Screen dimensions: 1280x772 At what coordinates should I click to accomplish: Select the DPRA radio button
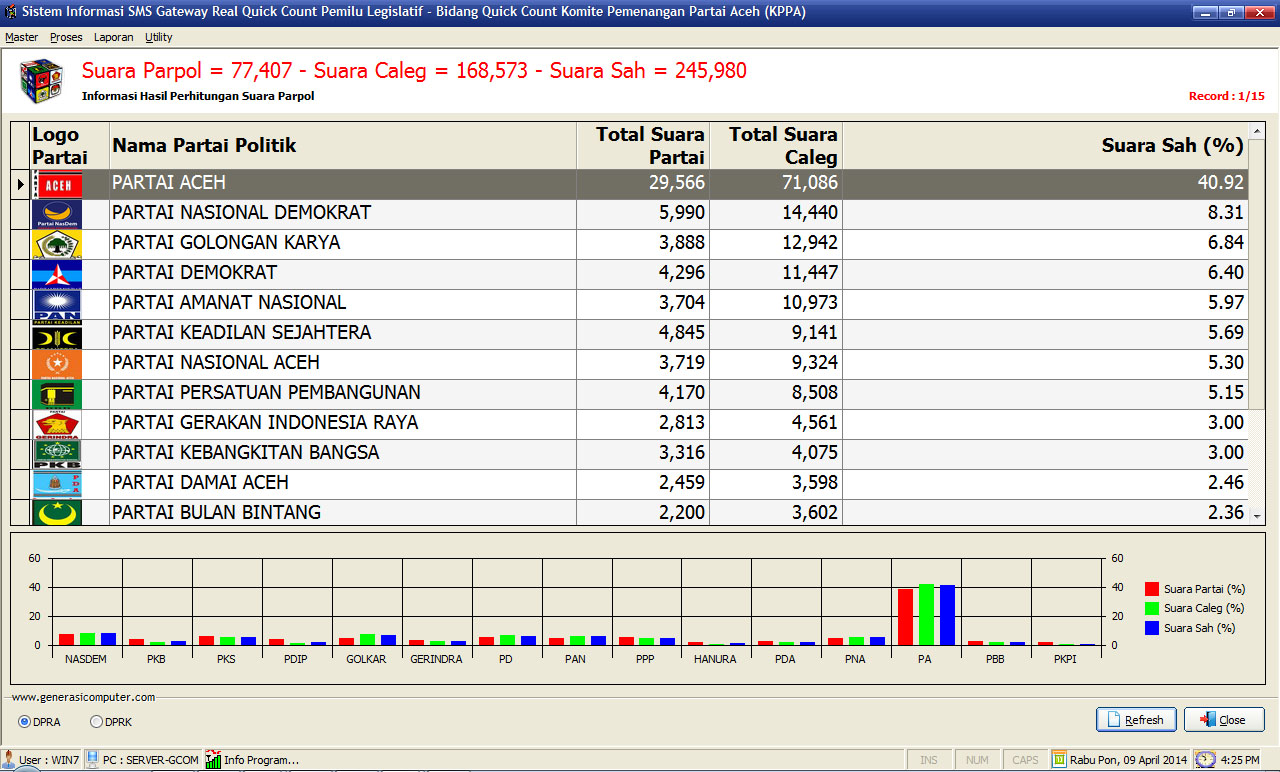[25, 722]
